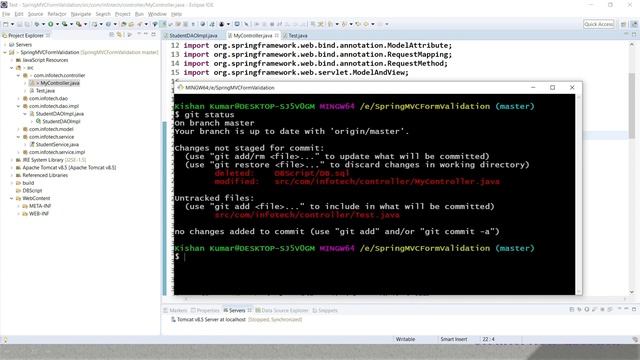
Task: Select the build folder
Action: pos(24,183)
